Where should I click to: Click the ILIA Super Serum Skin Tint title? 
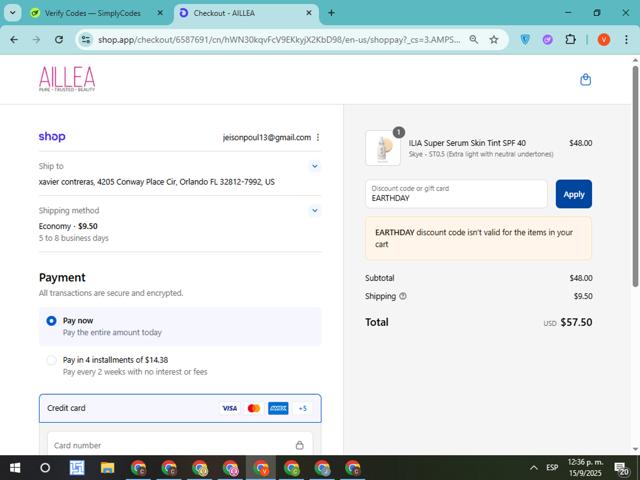tap(467, 143)
